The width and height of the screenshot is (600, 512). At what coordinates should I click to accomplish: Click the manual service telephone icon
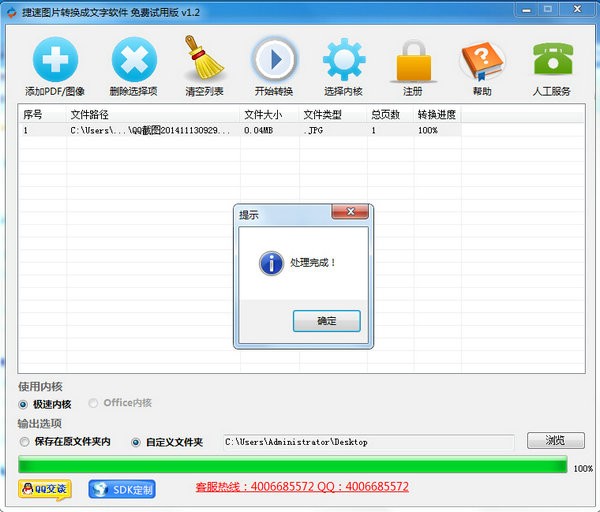(x=553, y=59)
